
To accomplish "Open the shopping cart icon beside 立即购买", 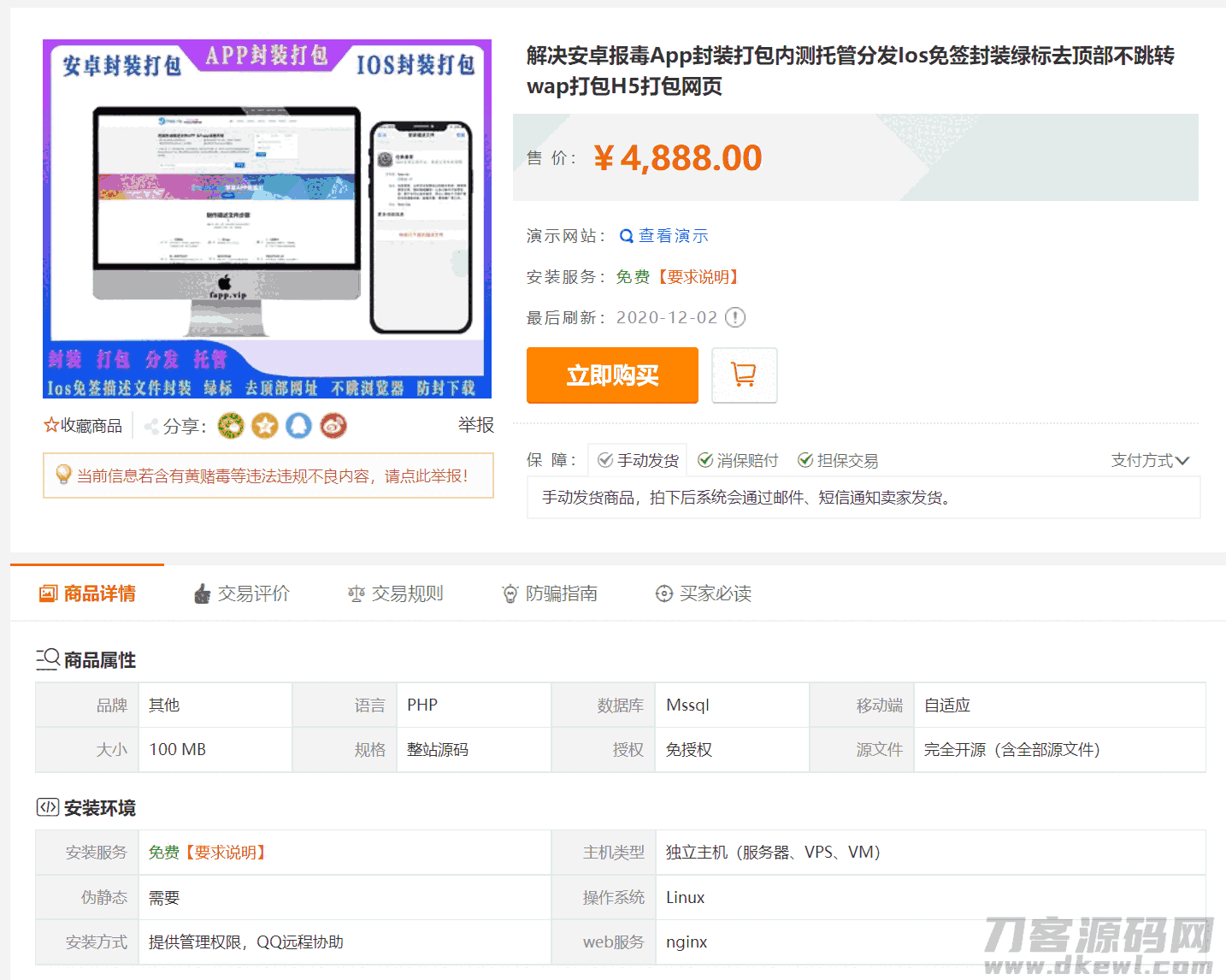I will (x=743, y=375).
